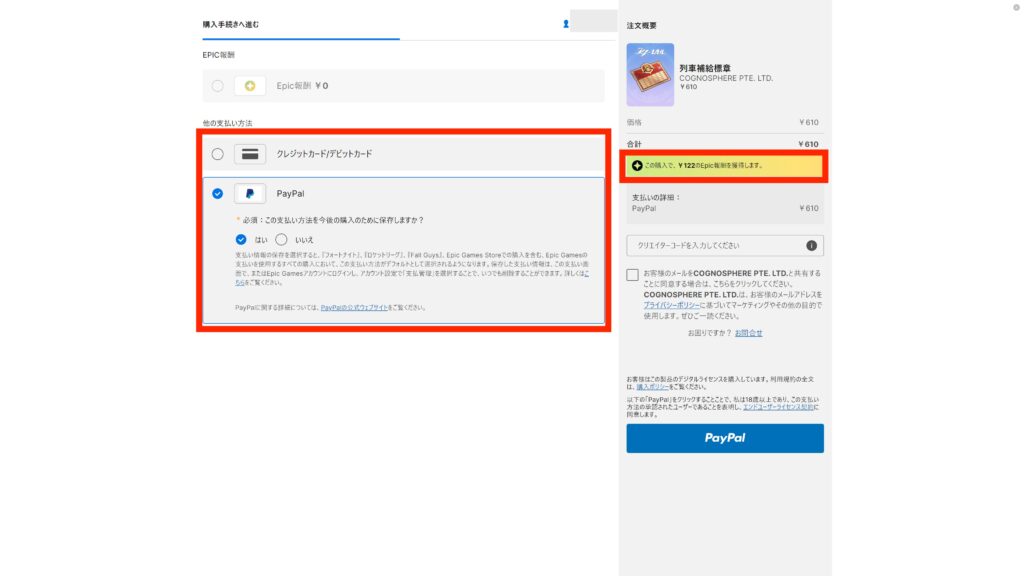Open the PayPal公式ウェブサイト link
Screen dimensions: 1024x576
click(354, 308)
